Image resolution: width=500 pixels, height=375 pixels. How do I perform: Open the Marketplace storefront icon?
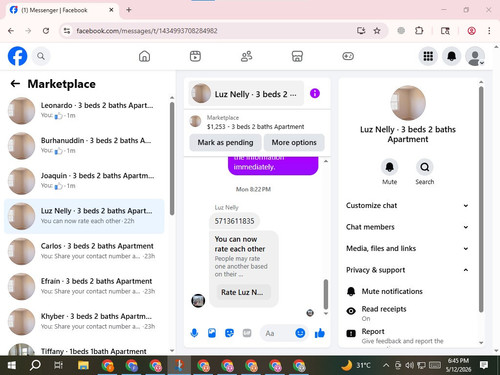coord(297,56)
